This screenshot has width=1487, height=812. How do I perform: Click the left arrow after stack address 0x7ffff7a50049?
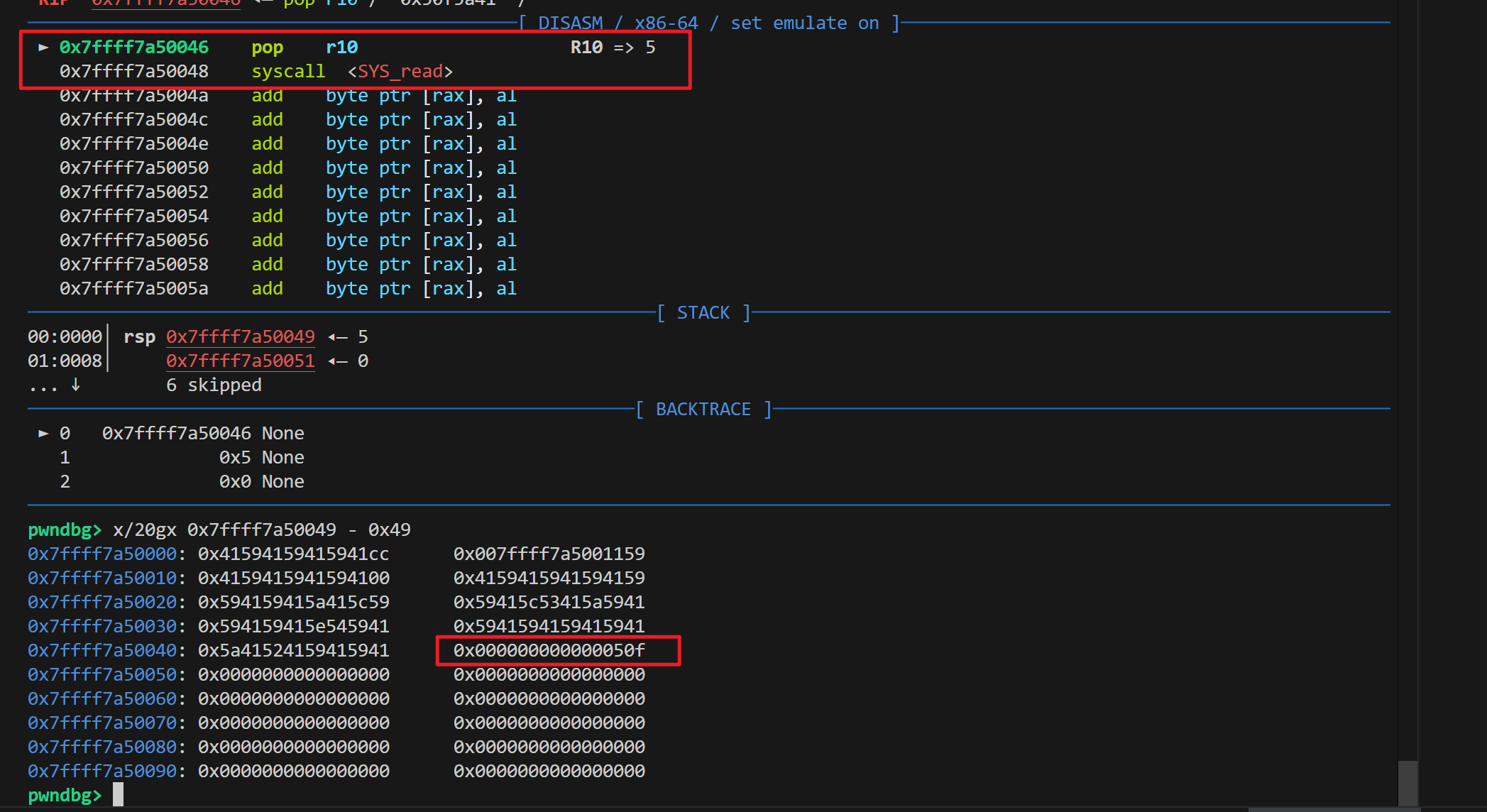tap(338, 337)
